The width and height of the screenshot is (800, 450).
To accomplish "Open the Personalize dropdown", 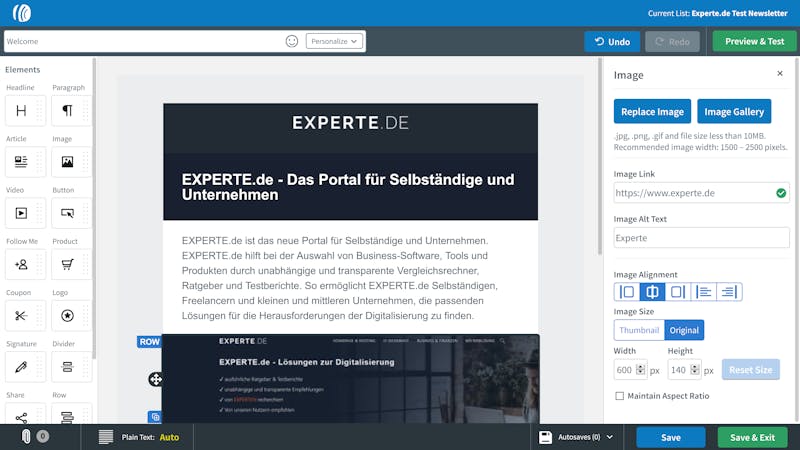I will (x=334, y=41).
